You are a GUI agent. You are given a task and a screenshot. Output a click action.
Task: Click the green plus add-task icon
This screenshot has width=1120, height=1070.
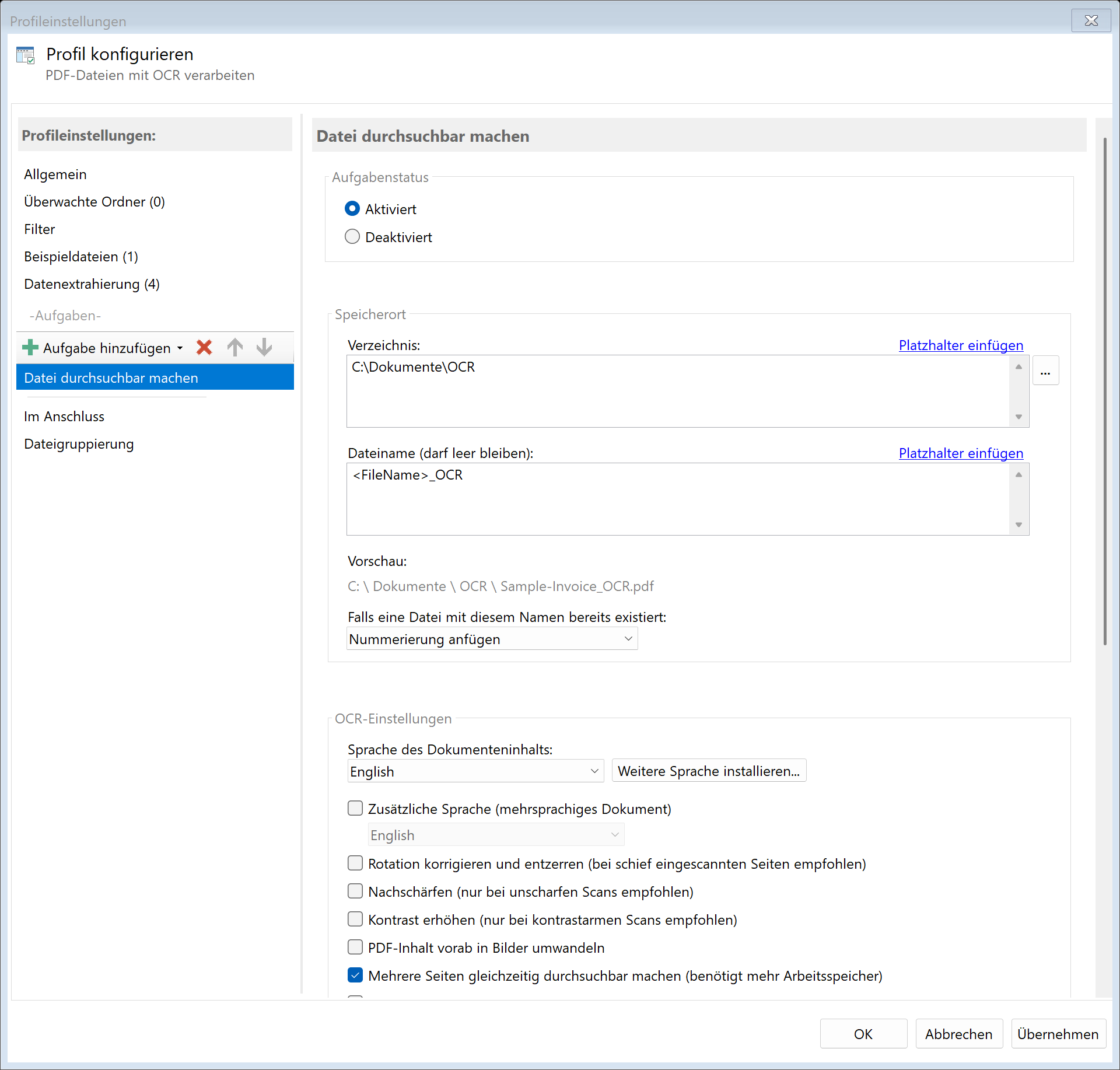point(30,348)
